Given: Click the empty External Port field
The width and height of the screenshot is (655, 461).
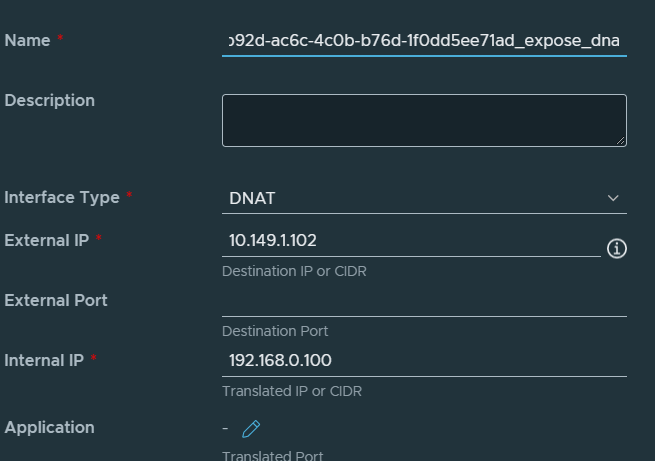Looking at the screenshot, I should point(424,301).
